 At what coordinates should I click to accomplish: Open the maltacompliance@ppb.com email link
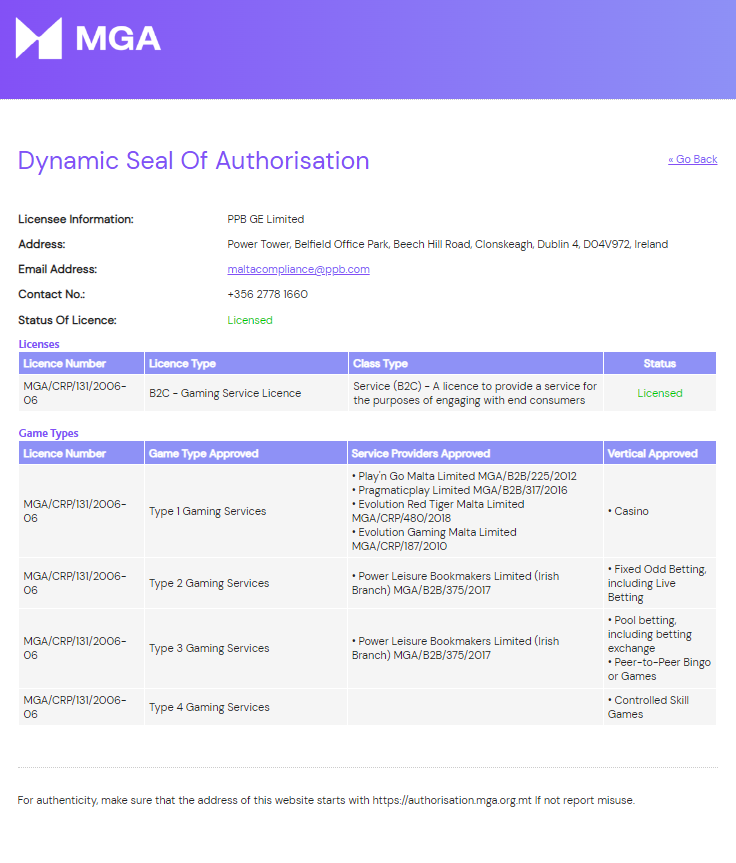tap(298, 269)
